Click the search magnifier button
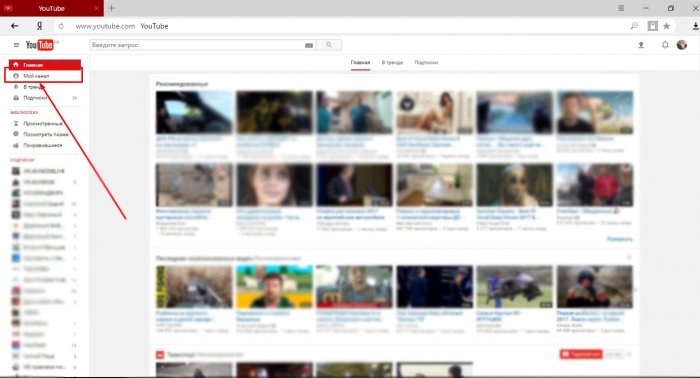Screen dimensions: 700x378 click(x=329, y=45)
